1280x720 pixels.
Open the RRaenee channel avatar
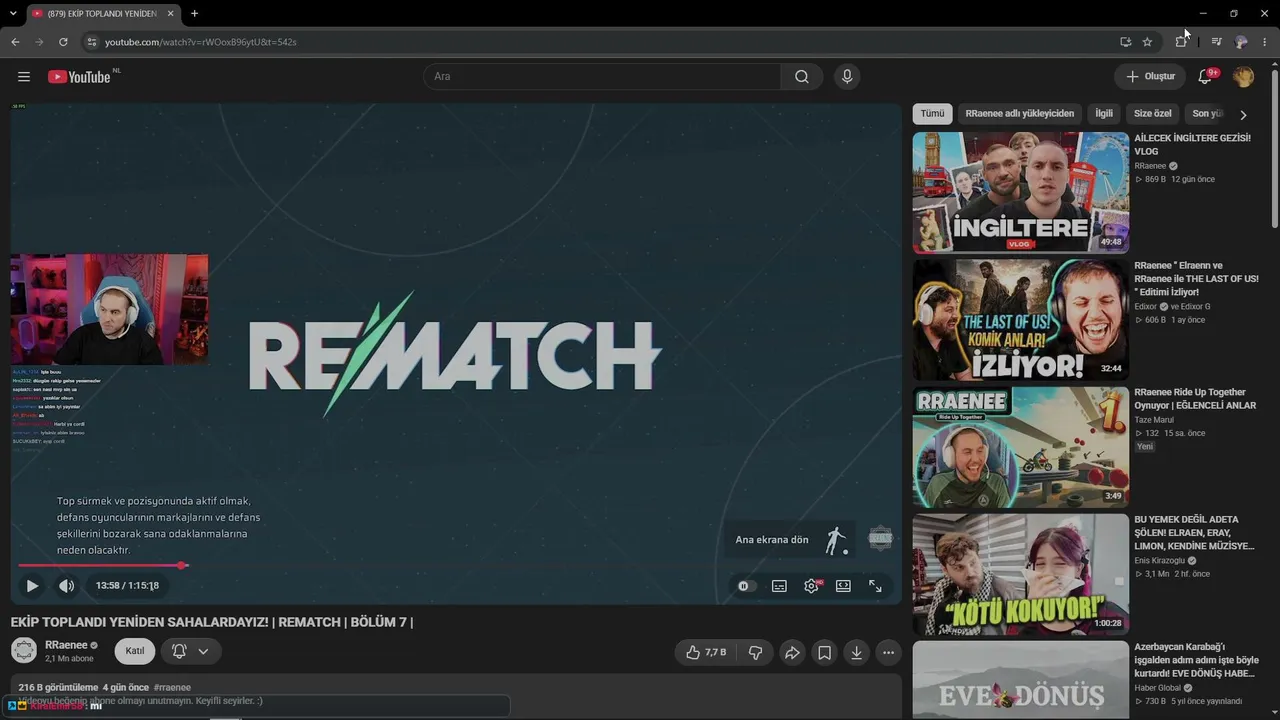point(24,651)
